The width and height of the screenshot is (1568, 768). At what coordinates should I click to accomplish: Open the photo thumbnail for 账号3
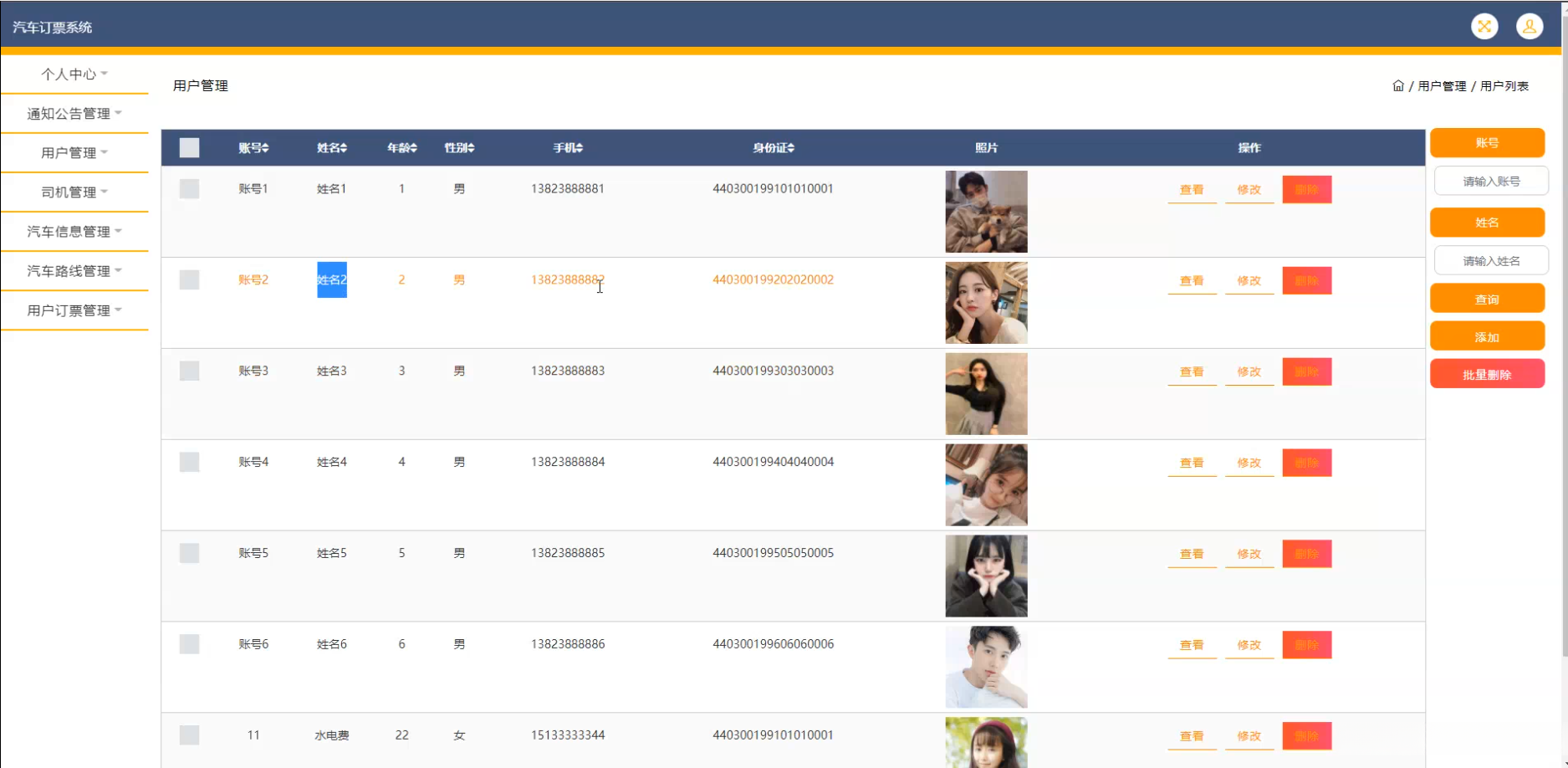[987, 394]
